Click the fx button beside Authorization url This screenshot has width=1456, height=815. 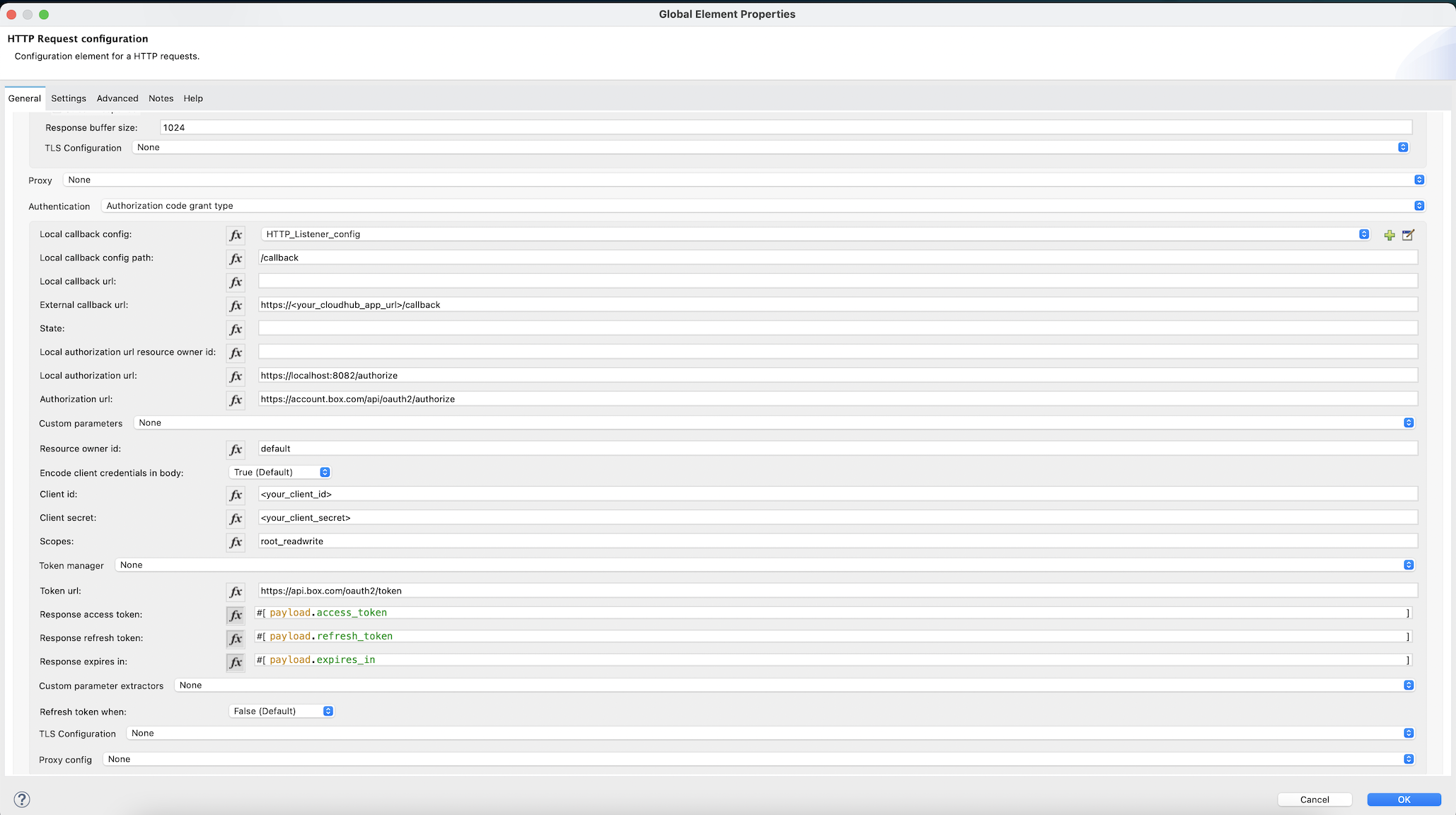pos(236,400)
